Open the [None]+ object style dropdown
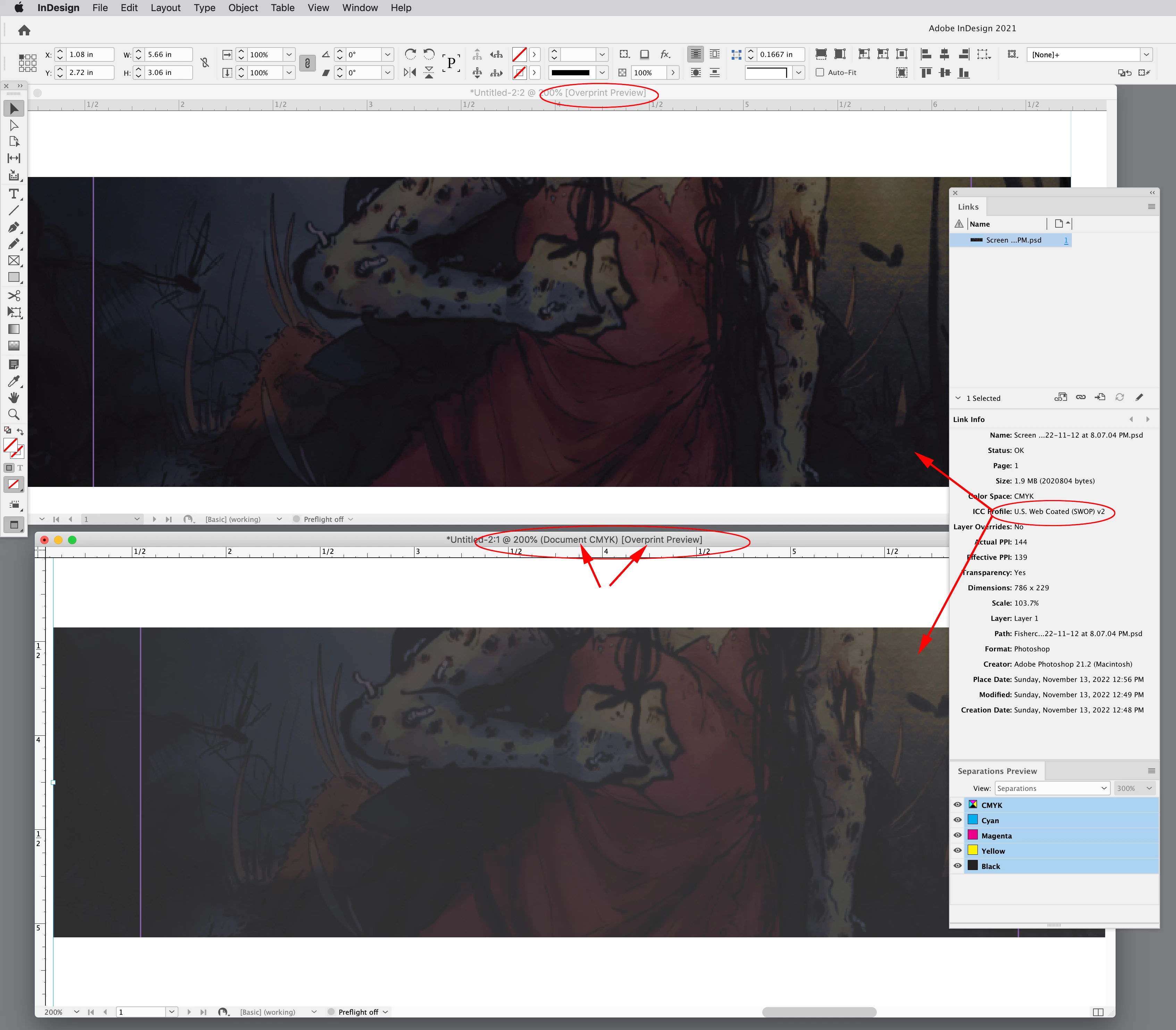The width and height of the screenshot is (1176, 1030). [x=1146, y=54]
